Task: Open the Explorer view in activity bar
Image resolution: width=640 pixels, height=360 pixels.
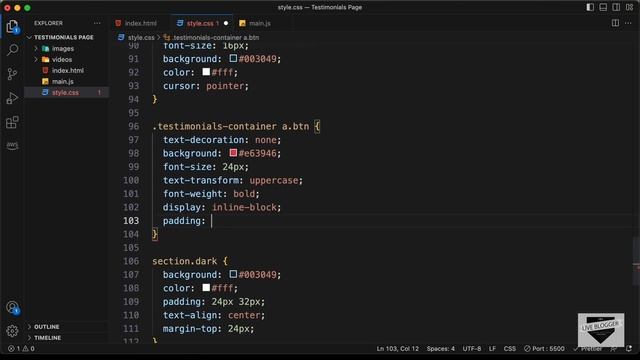Action: 12,27
